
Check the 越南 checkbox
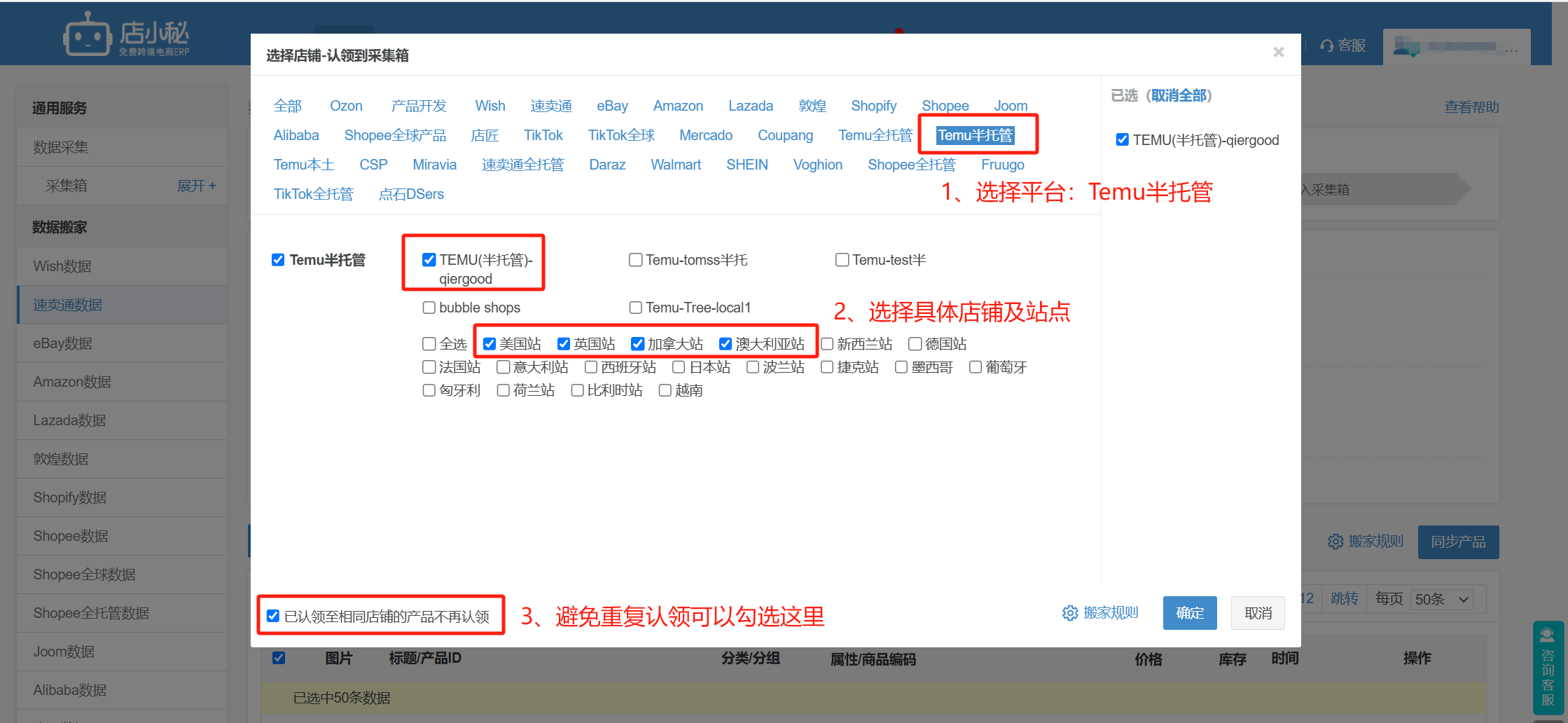pyautogui.click(x=665, y=390)
